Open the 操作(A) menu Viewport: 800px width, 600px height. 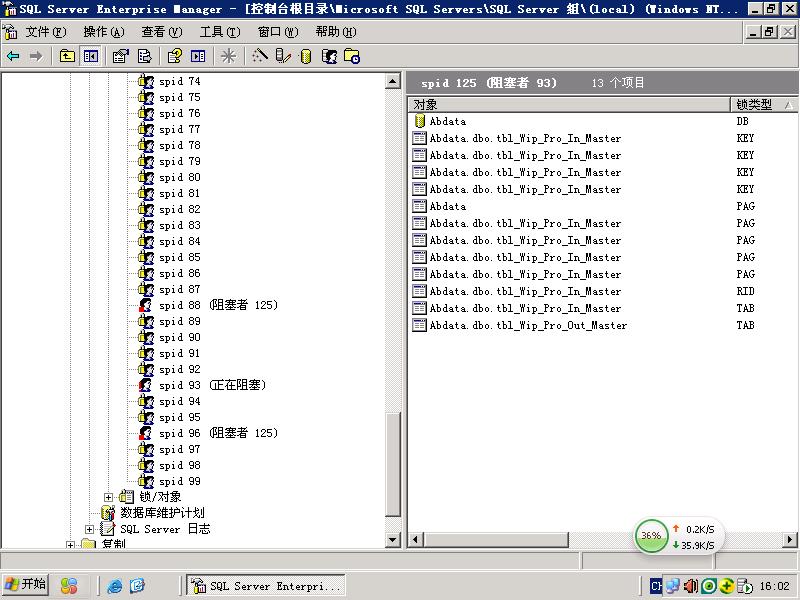pos(104,32)
